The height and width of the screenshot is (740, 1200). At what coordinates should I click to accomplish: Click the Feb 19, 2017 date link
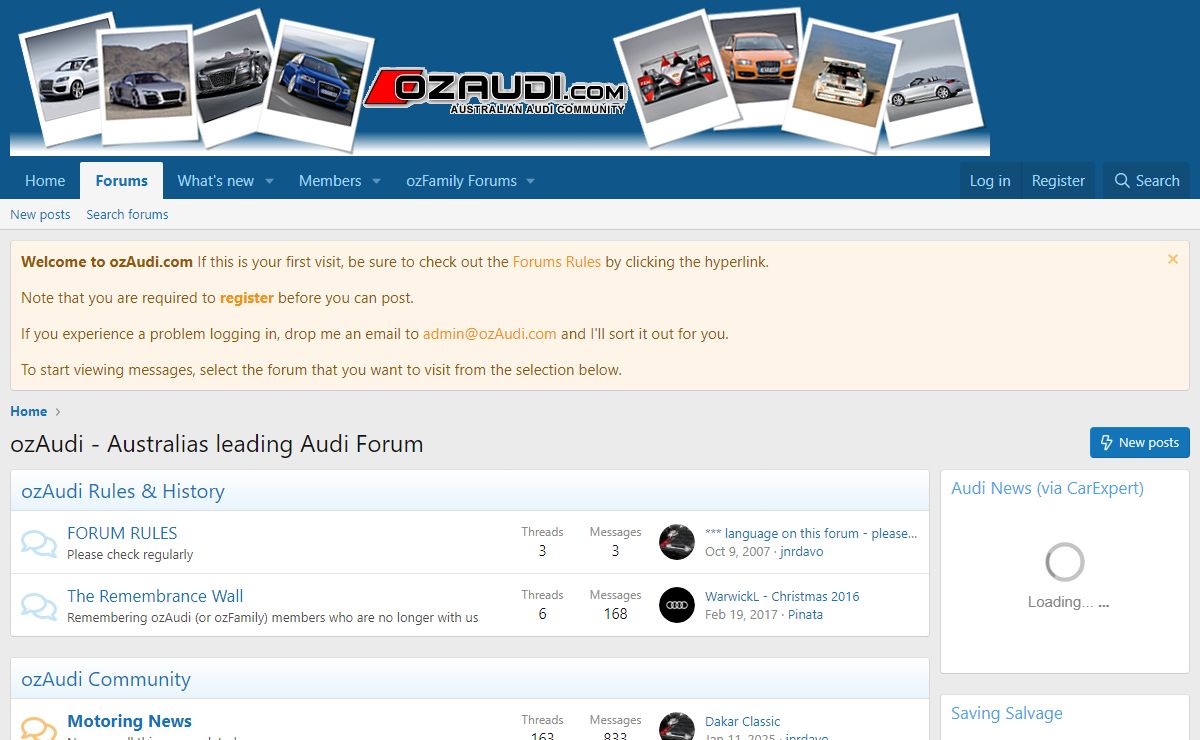coord(741,614)
